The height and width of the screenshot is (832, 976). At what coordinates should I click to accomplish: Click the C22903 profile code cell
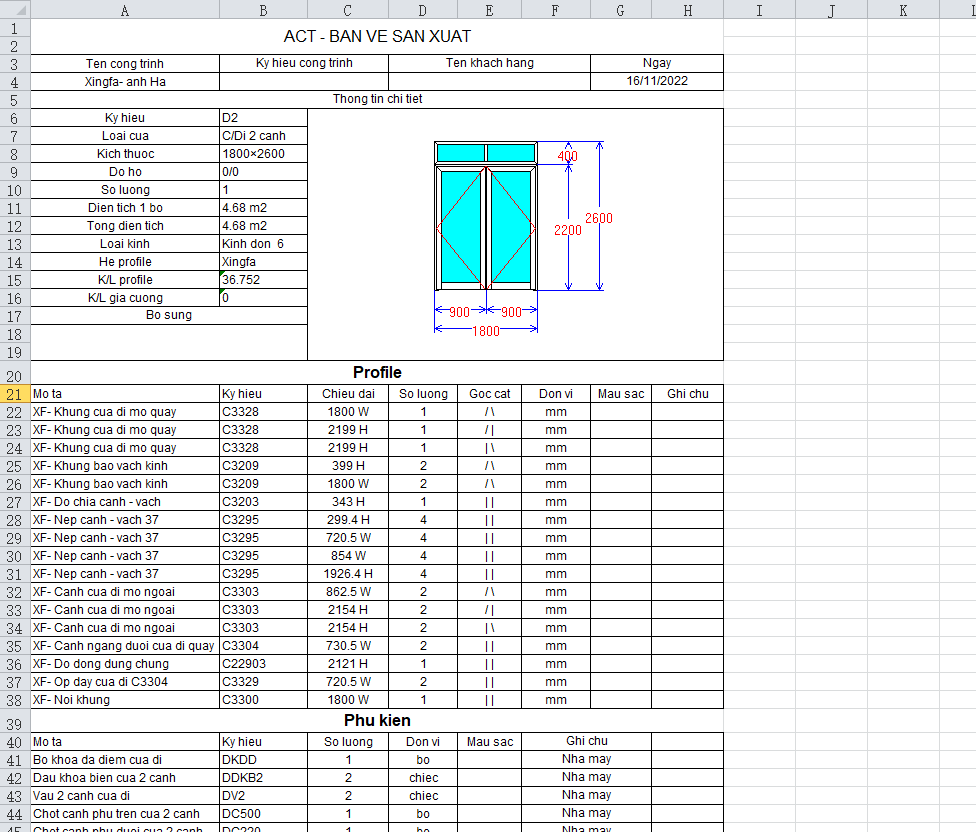pos(263,664)
